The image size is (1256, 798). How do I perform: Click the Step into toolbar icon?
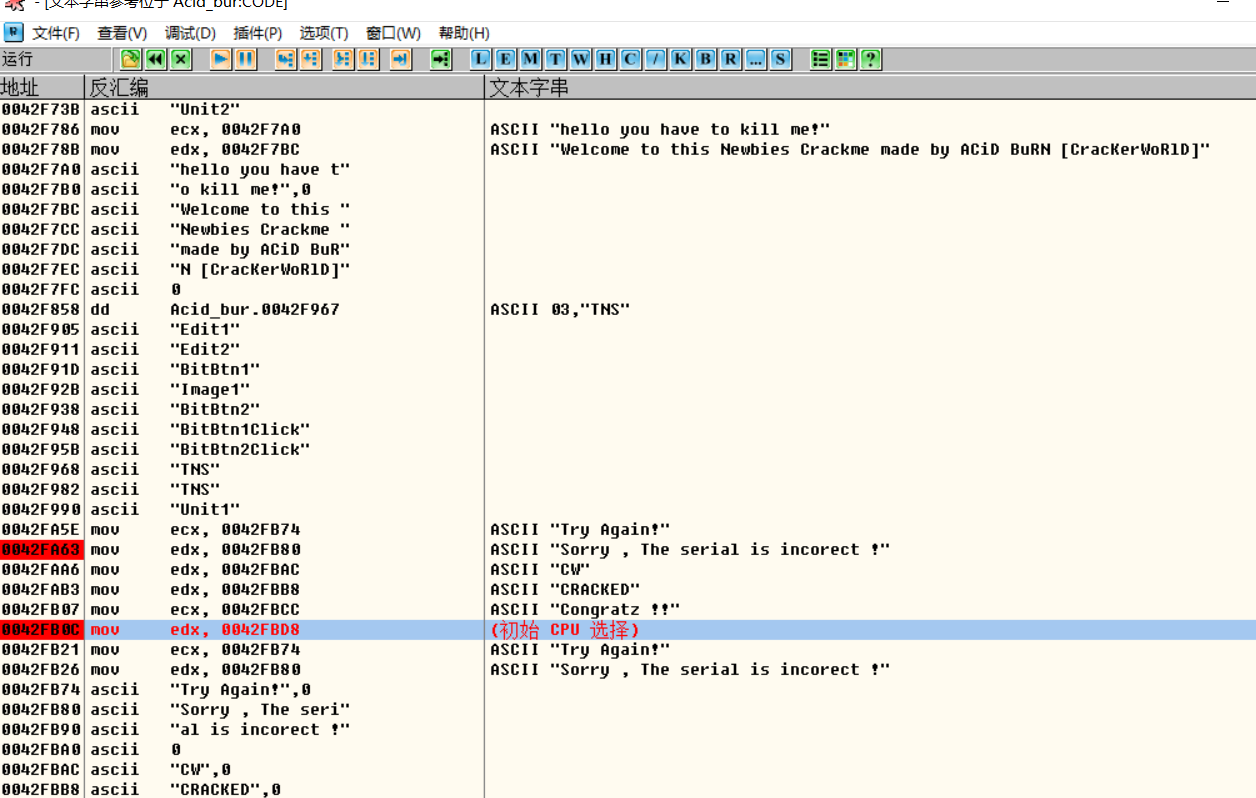286,59
